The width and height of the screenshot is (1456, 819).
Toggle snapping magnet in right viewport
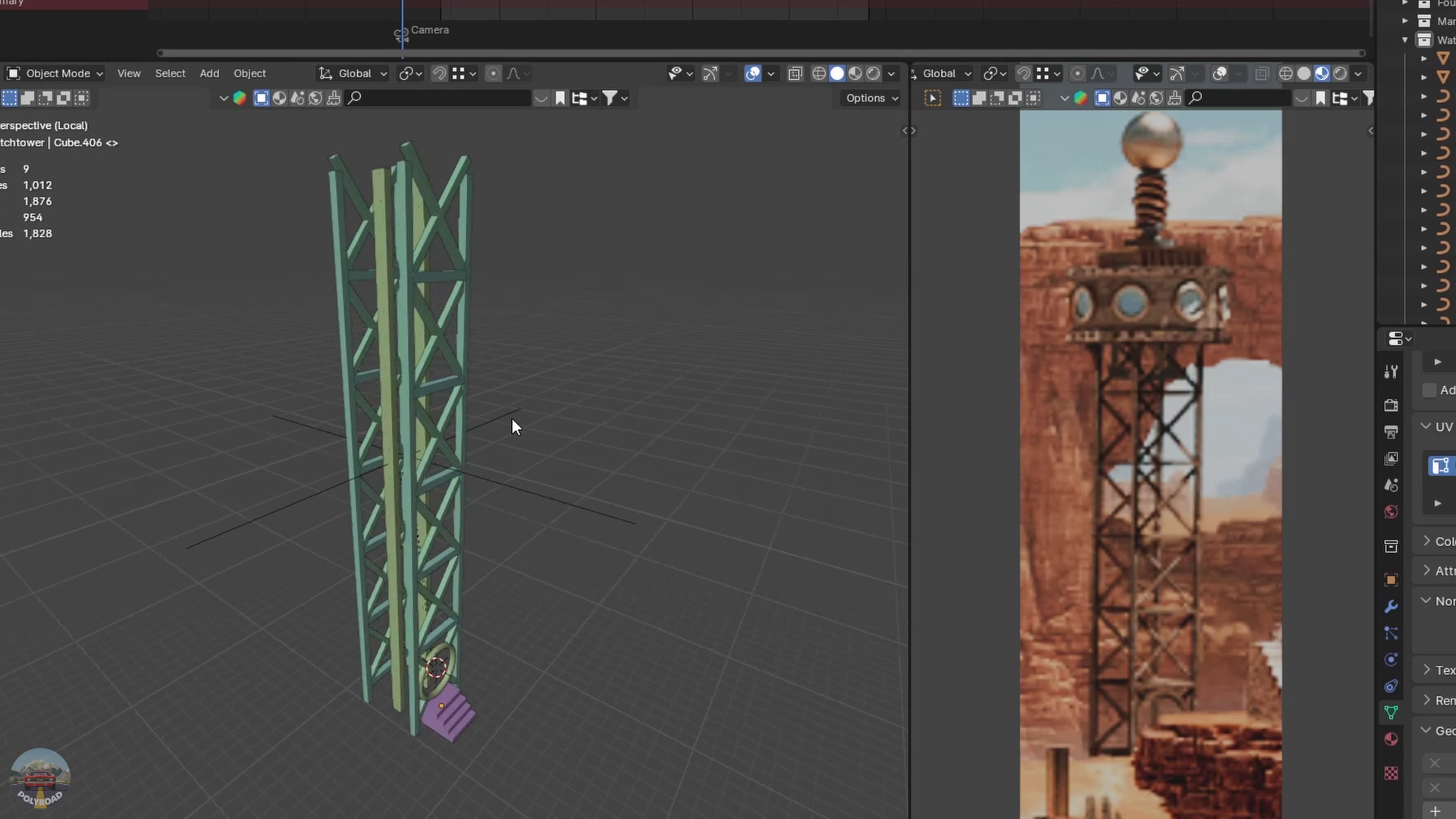[x=1024, y=74]
